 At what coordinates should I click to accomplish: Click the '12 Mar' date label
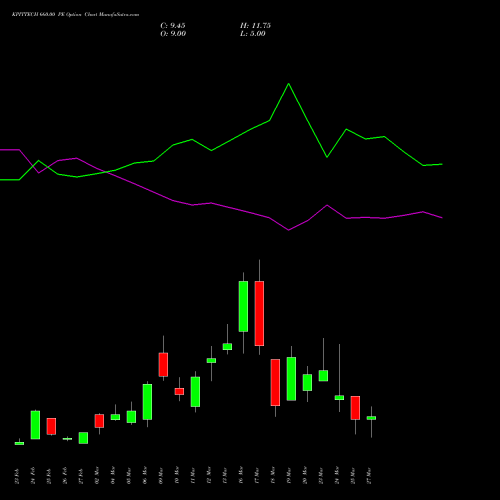tap(209, 476)
